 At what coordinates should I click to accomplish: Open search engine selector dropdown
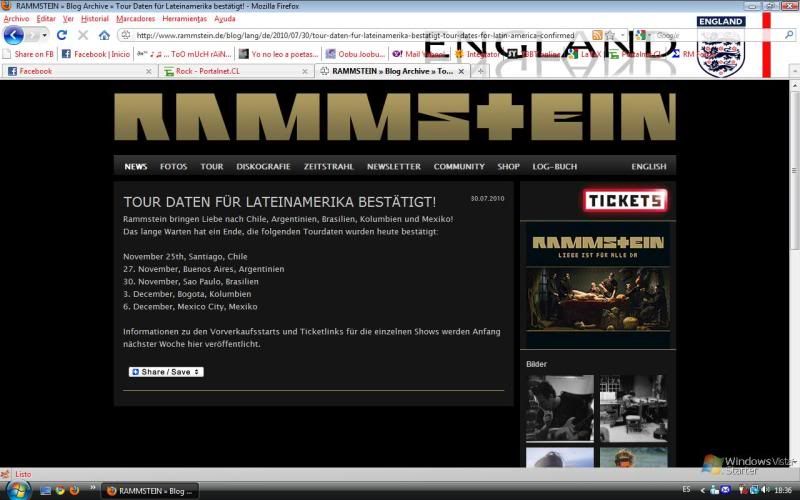click(x=644, y=35)
